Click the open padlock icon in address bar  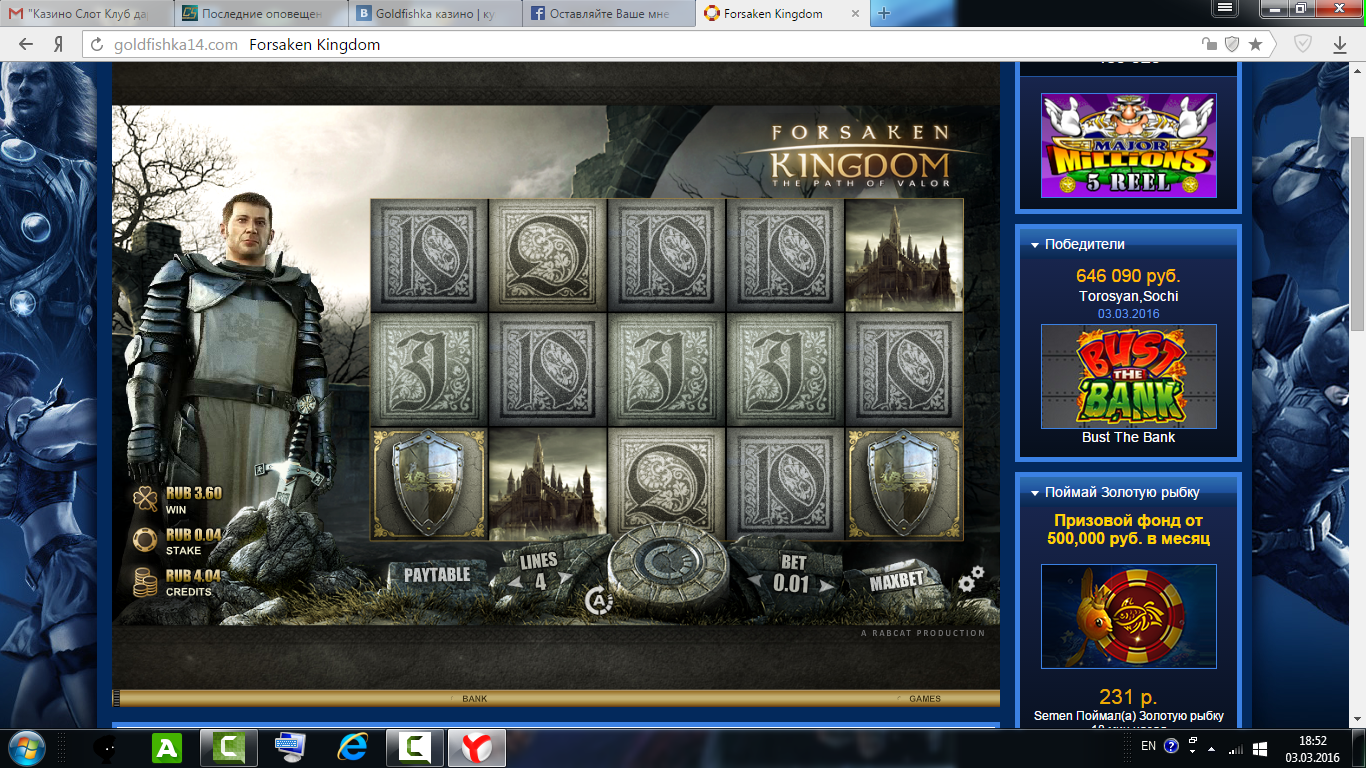click(1210, 45)
